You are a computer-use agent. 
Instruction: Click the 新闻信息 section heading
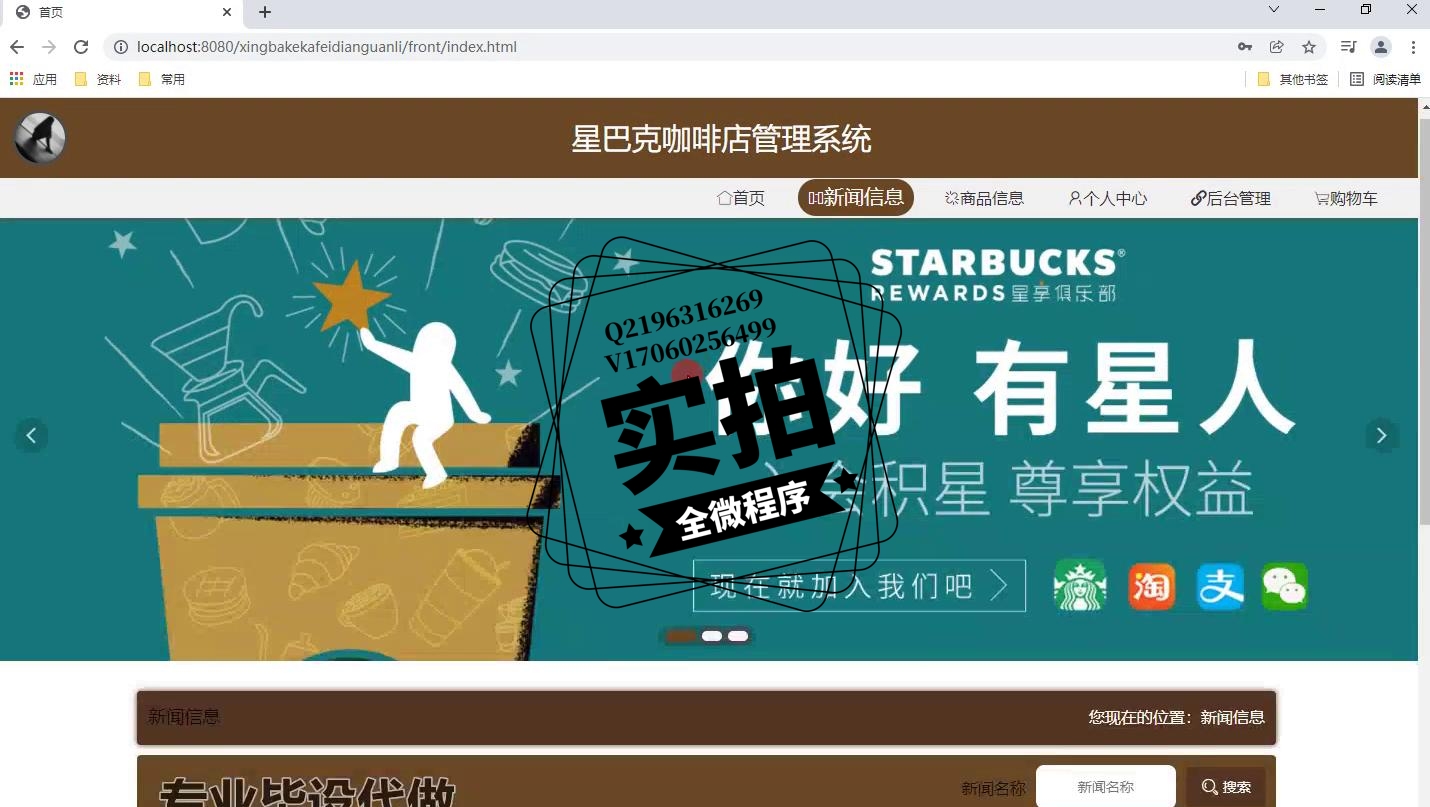click(184, 717)
